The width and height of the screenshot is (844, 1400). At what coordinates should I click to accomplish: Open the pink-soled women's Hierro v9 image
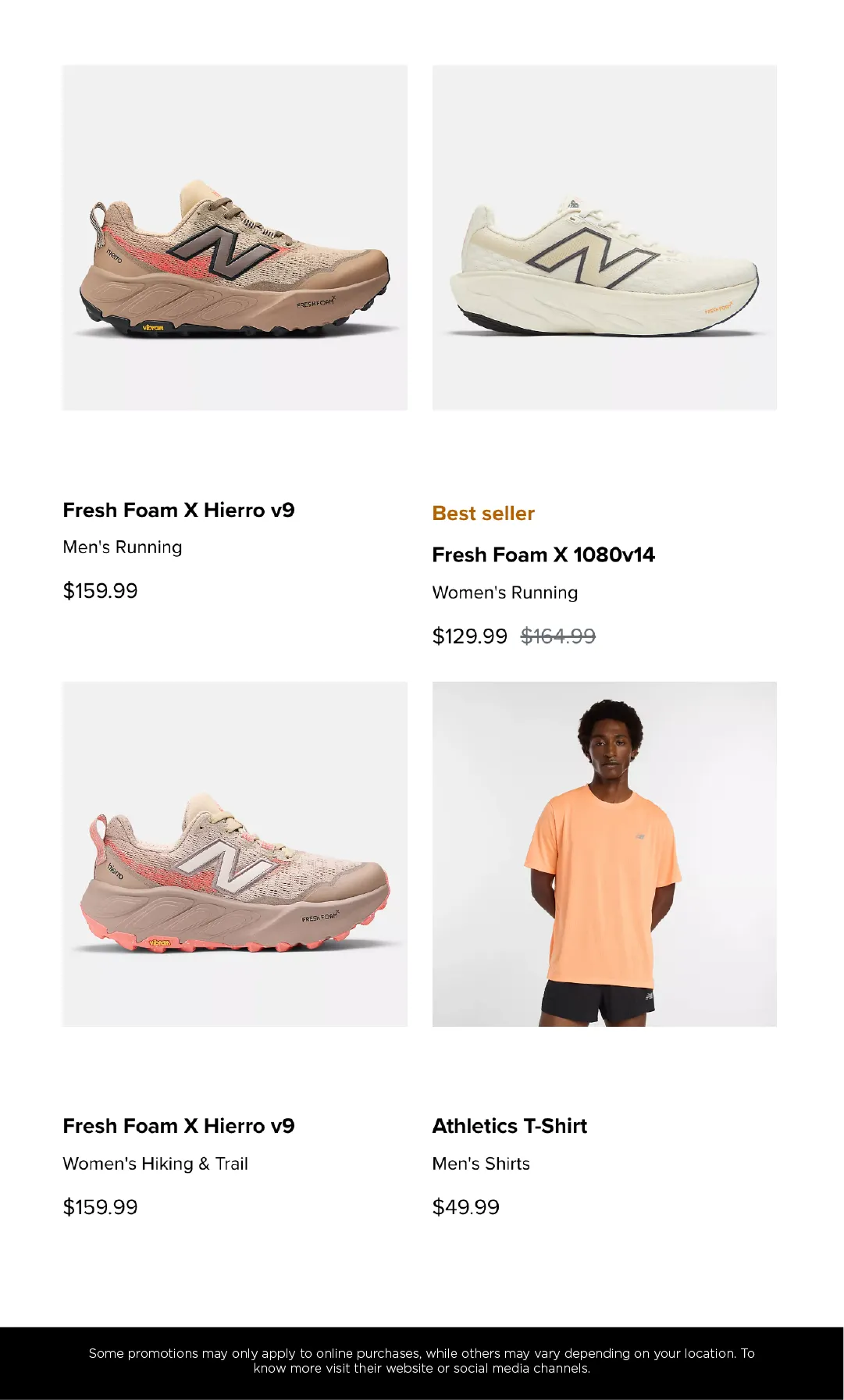[235, 854]
